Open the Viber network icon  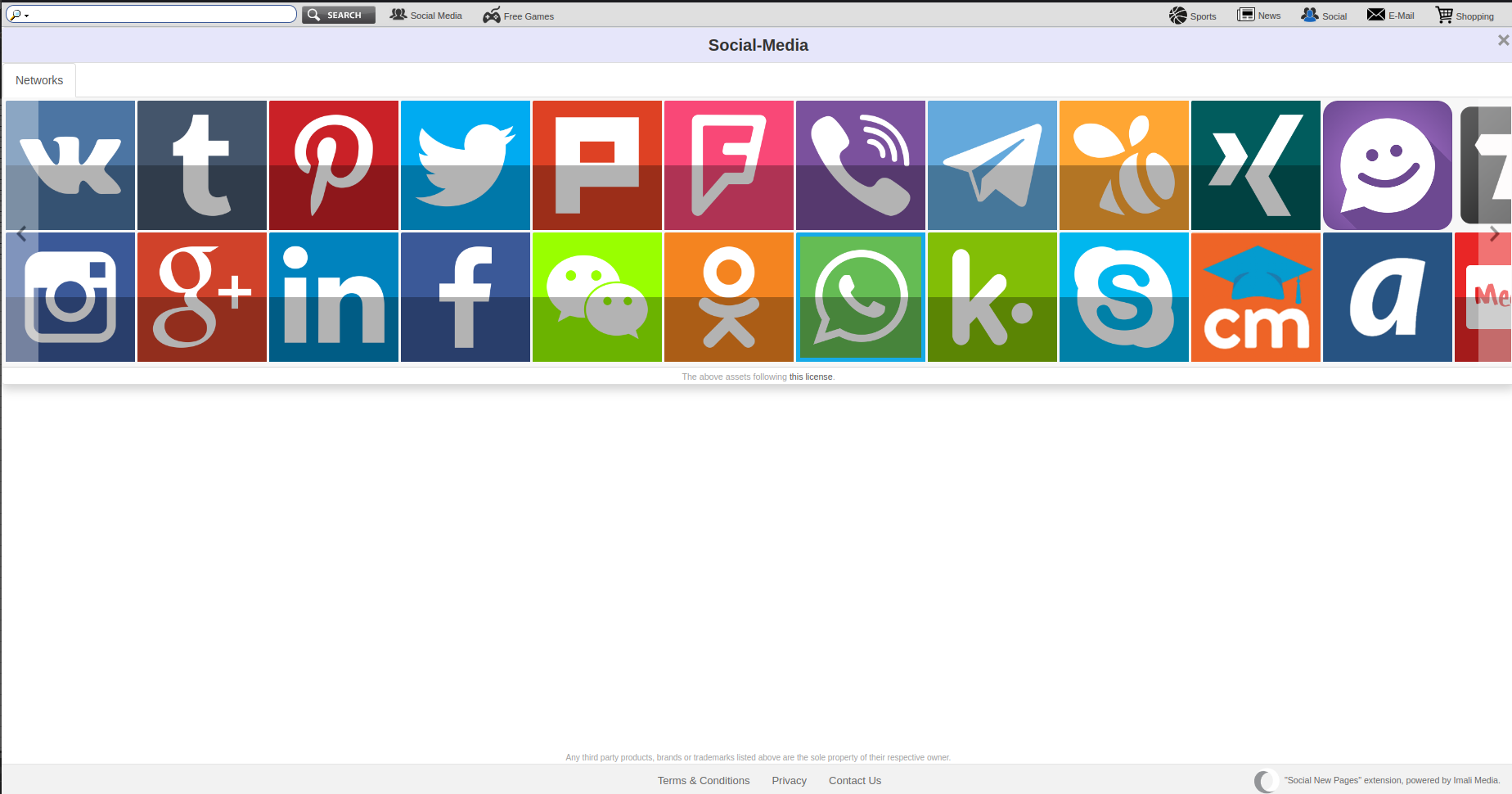coord(860,165)
